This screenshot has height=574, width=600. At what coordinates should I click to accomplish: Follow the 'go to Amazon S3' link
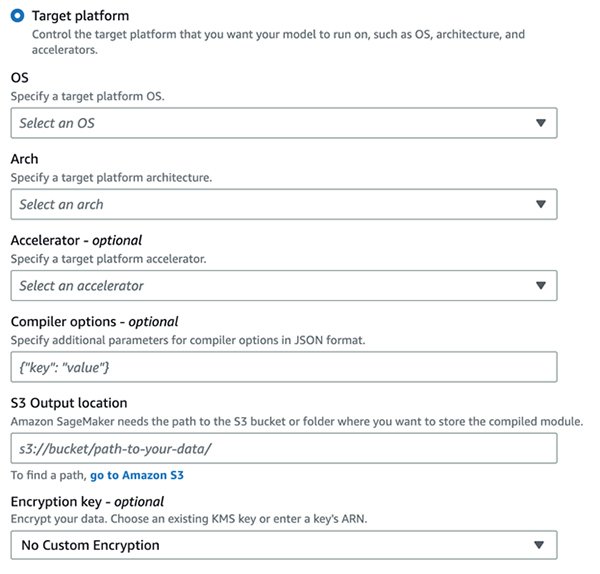(x=136, y=475)
